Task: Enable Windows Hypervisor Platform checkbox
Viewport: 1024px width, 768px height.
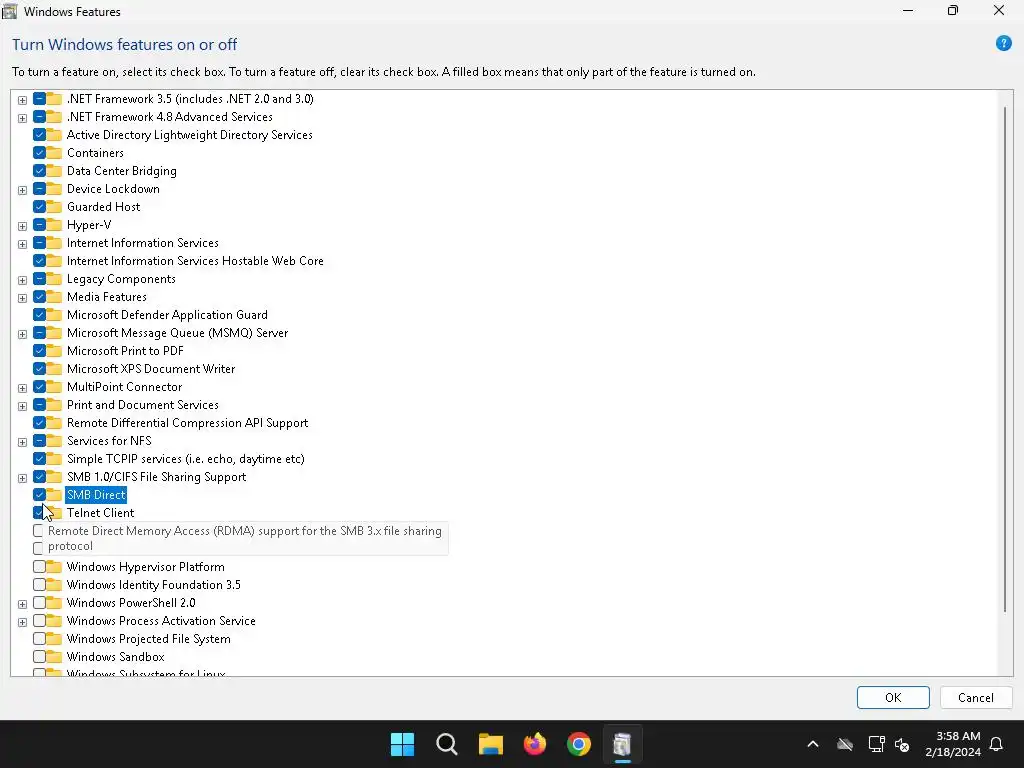Action: point(39,567)
